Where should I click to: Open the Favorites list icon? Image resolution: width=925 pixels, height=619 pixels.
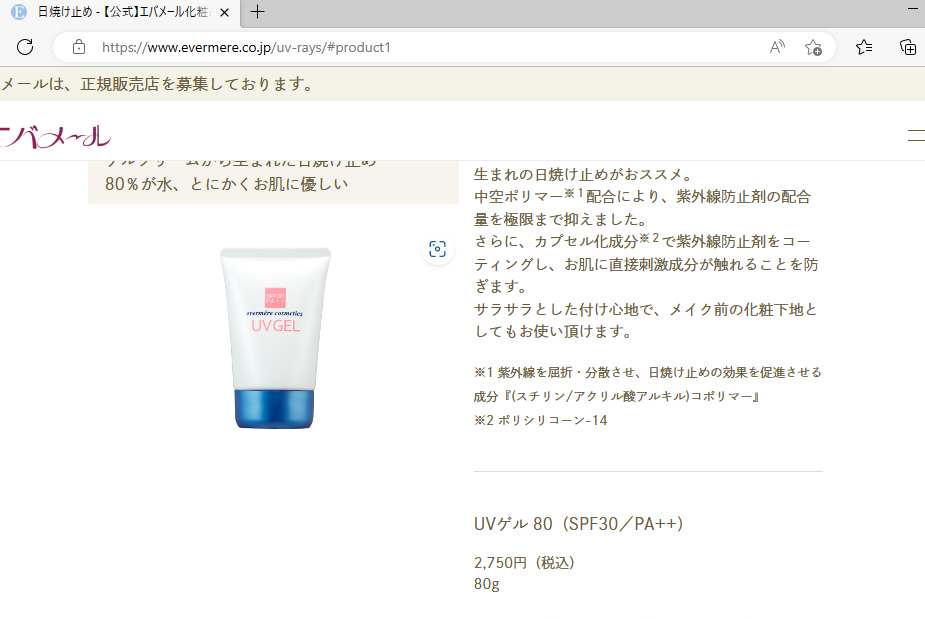pos(864,47)
